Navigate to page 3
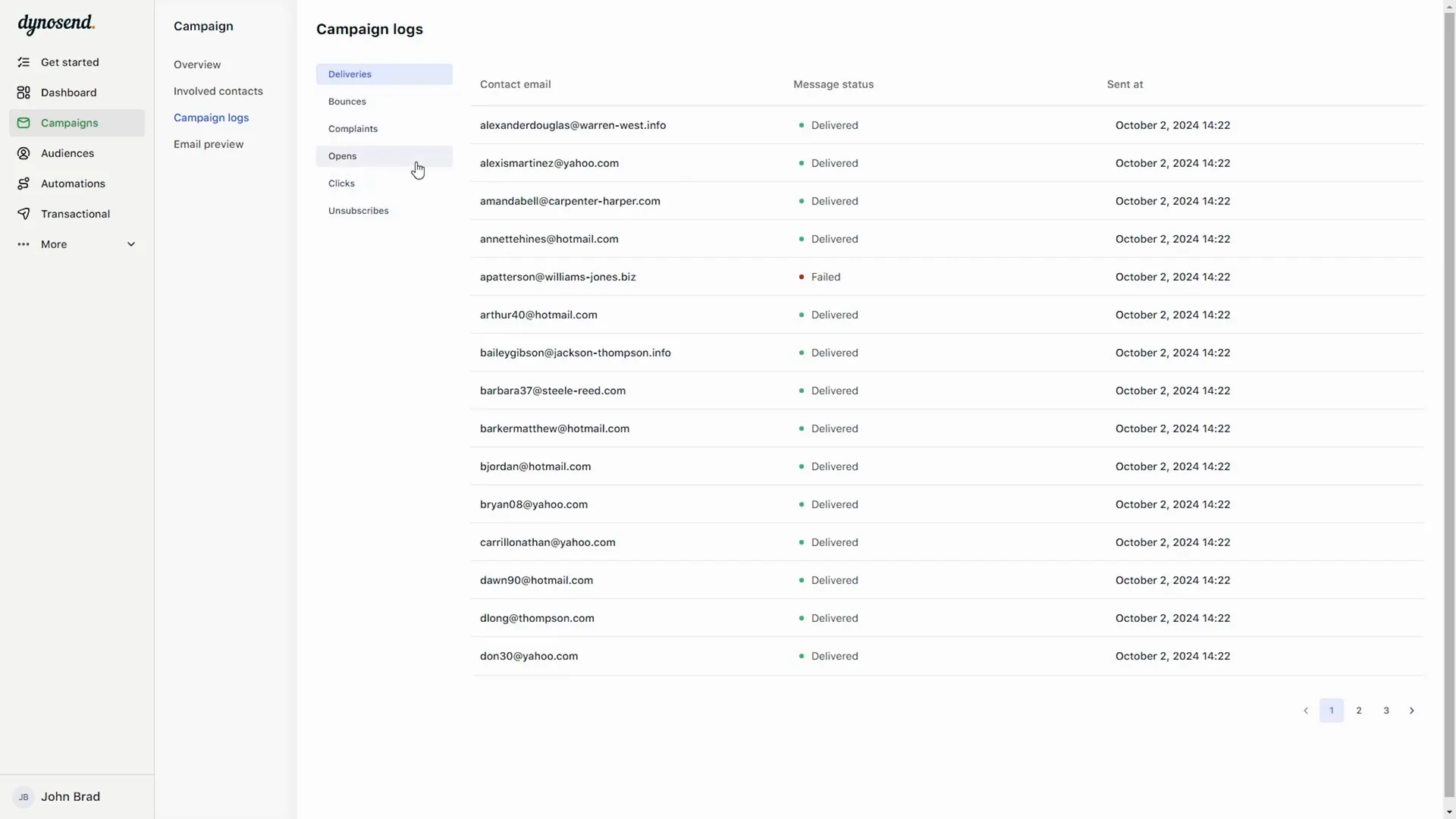1456x819 pixels. [1385, 710]
